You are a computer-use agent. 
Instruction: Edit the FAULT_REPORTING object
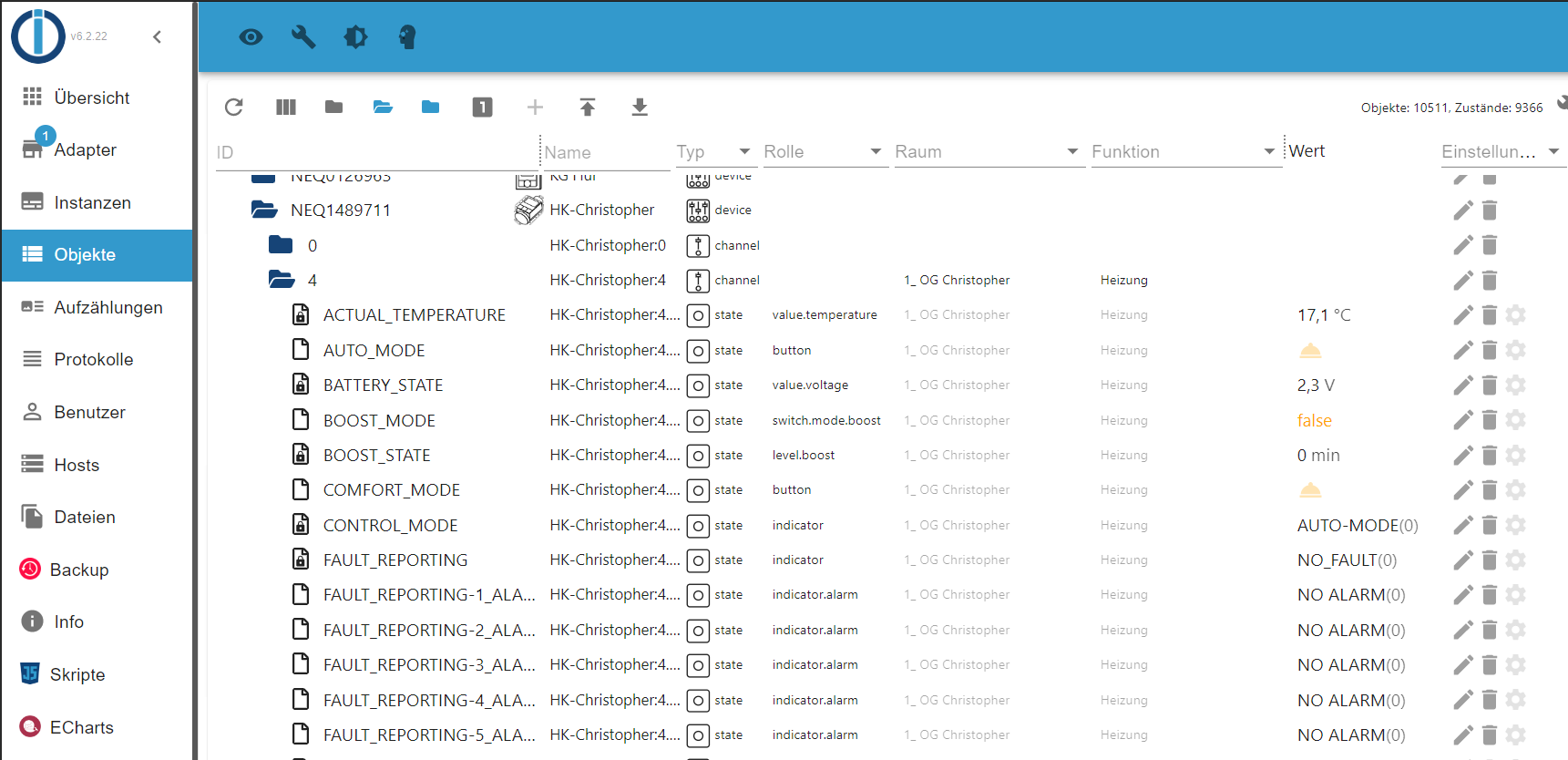tap(1463, 560)
